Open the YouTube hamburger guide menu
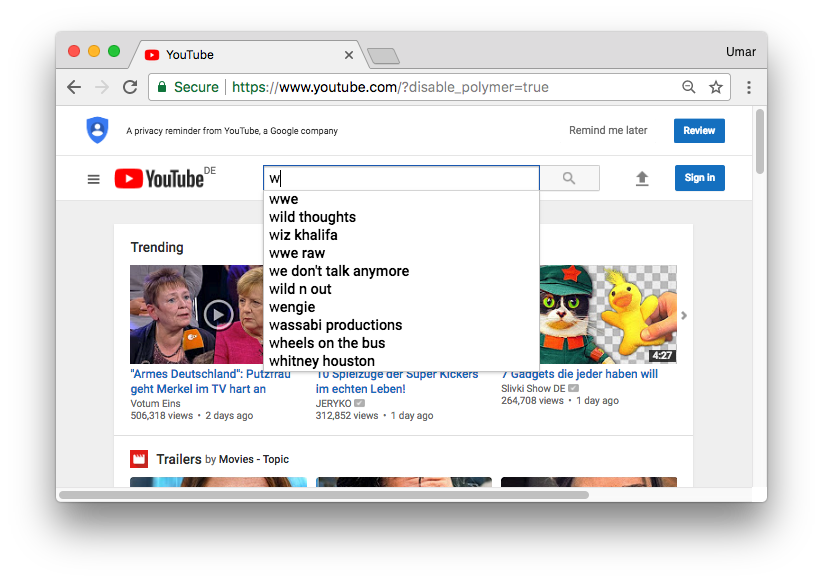This screenshot has height=582, width=823. pos(93,179)
